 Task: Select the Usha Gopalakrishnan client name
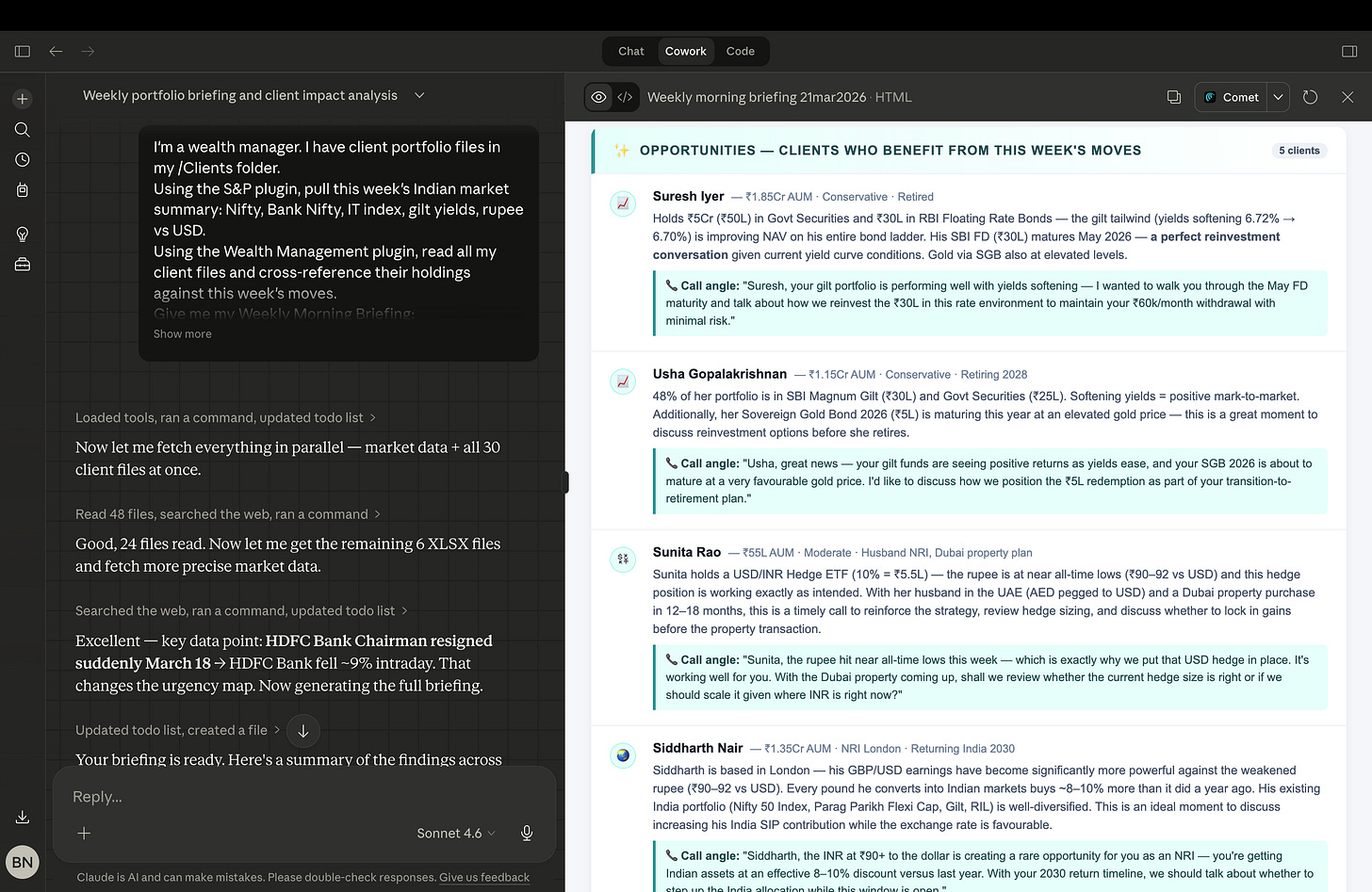[x=720, y=374]
